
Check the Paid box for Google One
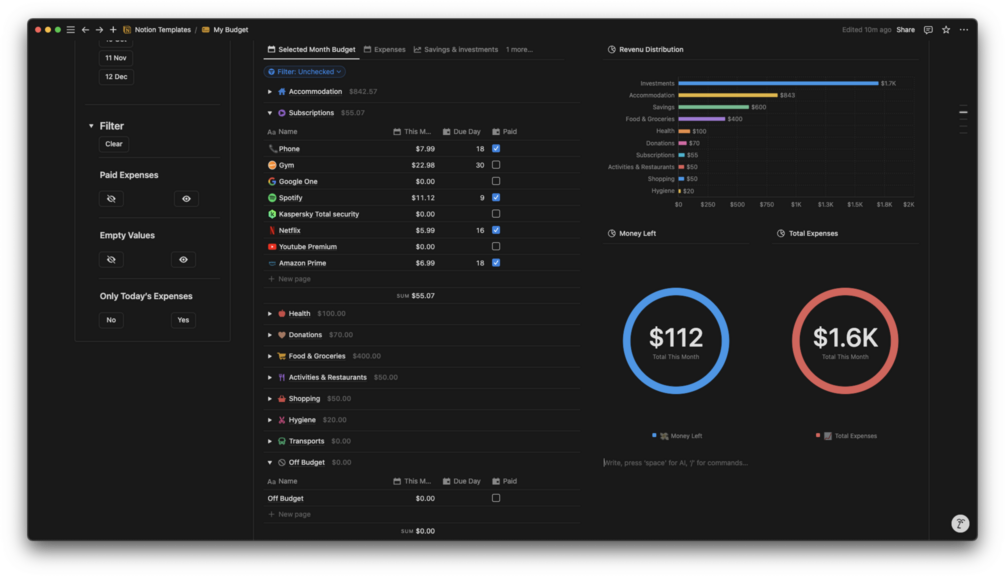(496, 181)
